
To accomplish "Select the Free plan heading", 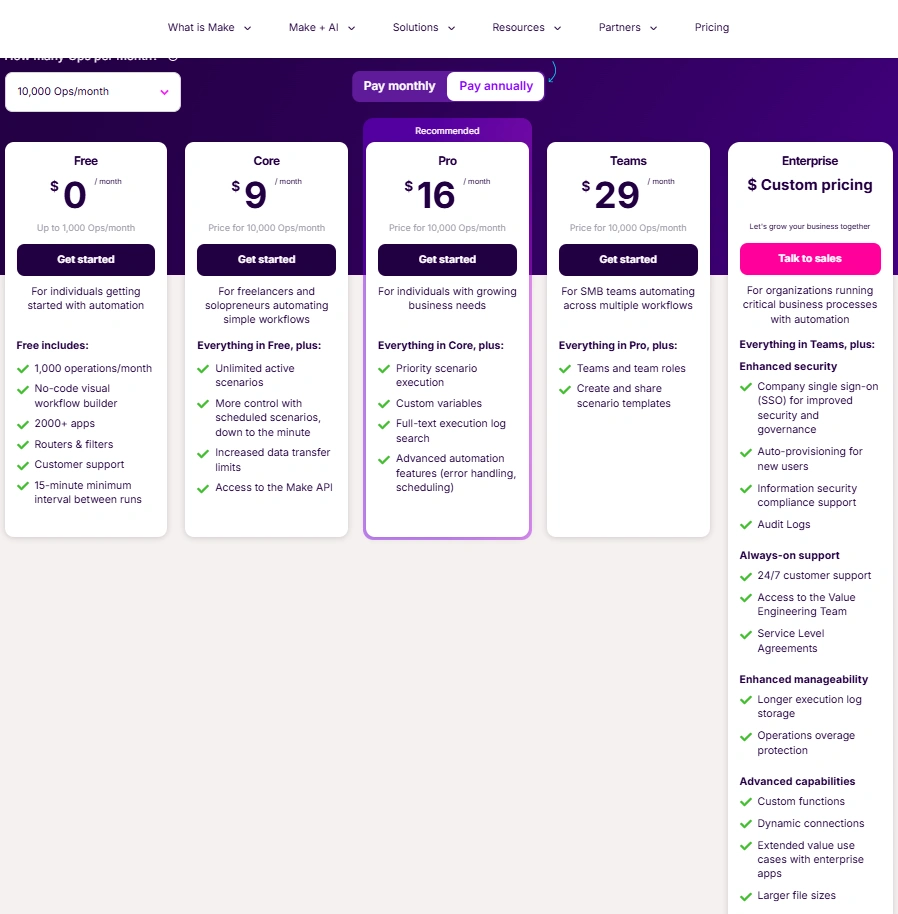I will [x=86, y=161].
